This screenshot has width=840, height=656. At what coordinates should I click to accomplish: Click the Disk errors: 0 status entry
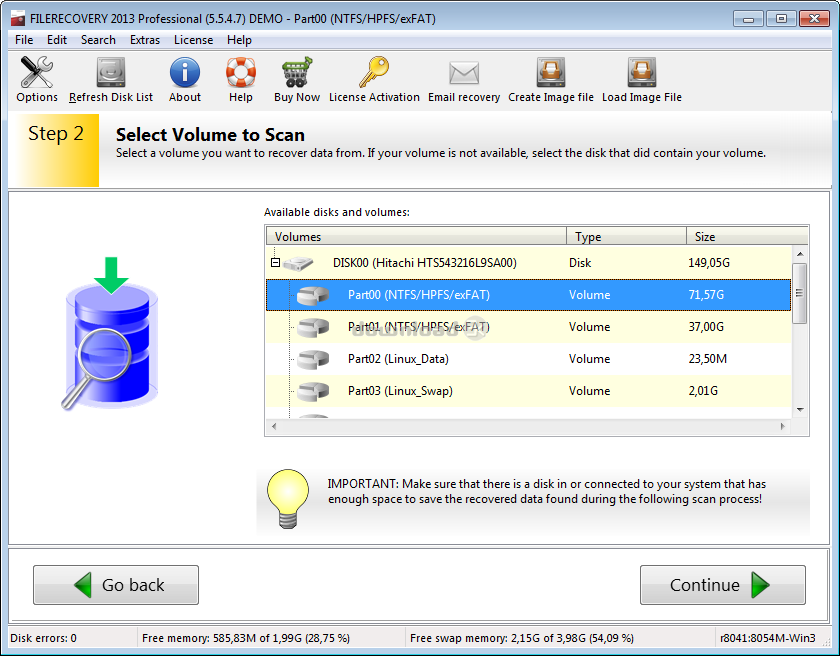(43, 638)
